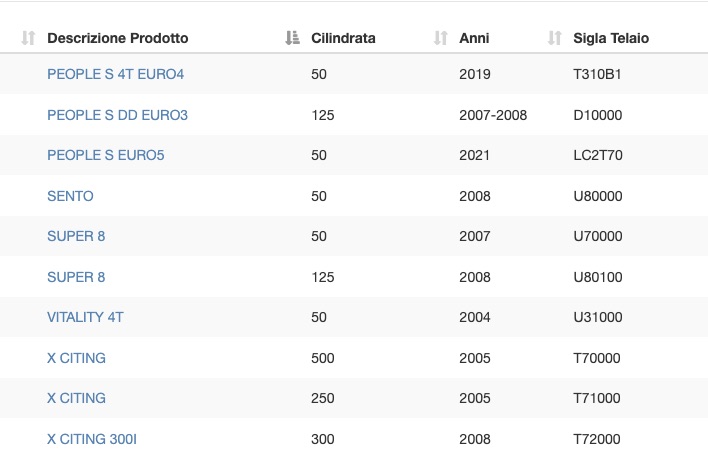Open the SENTO product link
Screen dimensions: 708x466
click(70, 196)
